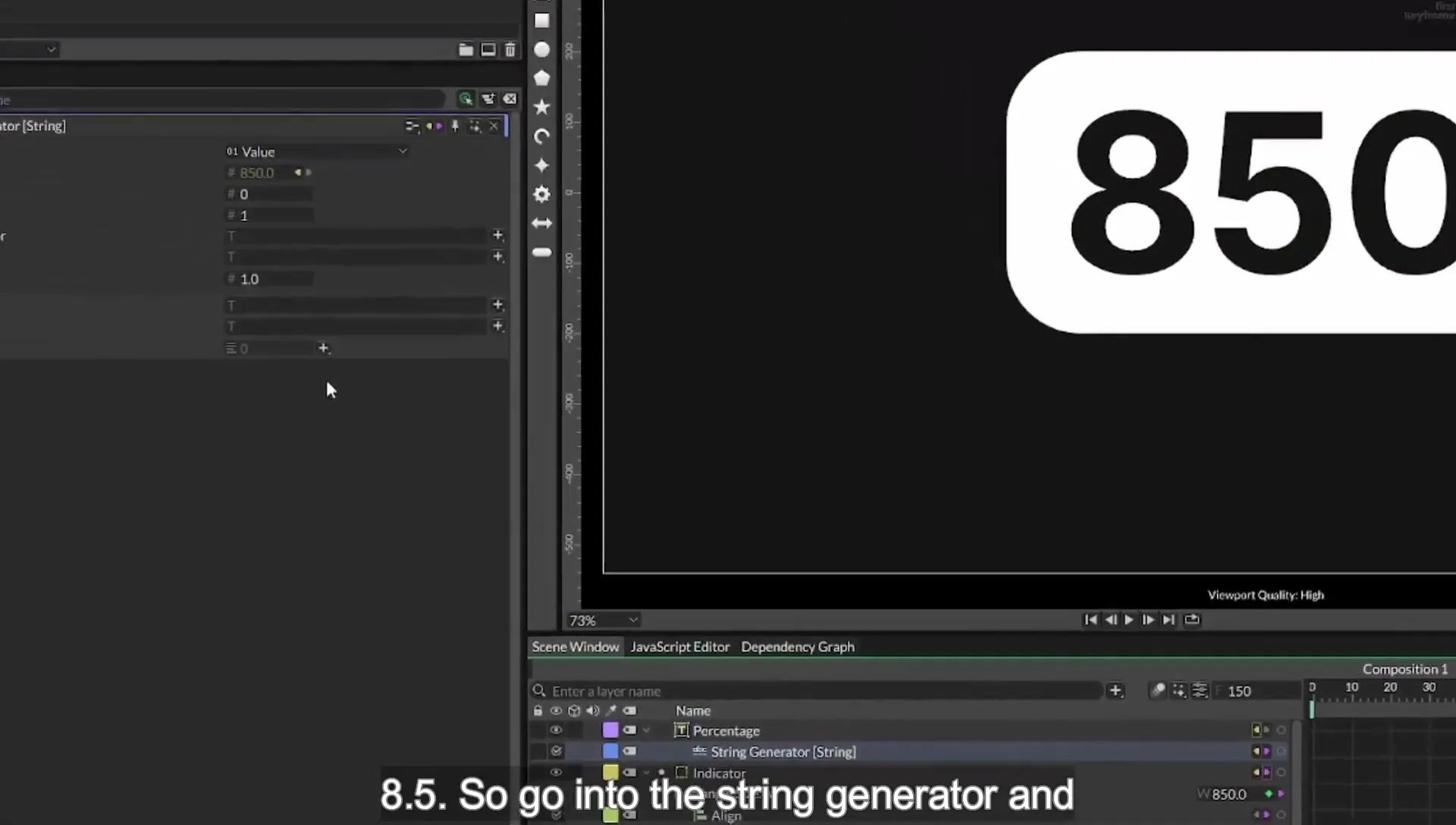1456x825 pixels.
Task: Click the add layer plus button
Action: tap(1116, 690)
